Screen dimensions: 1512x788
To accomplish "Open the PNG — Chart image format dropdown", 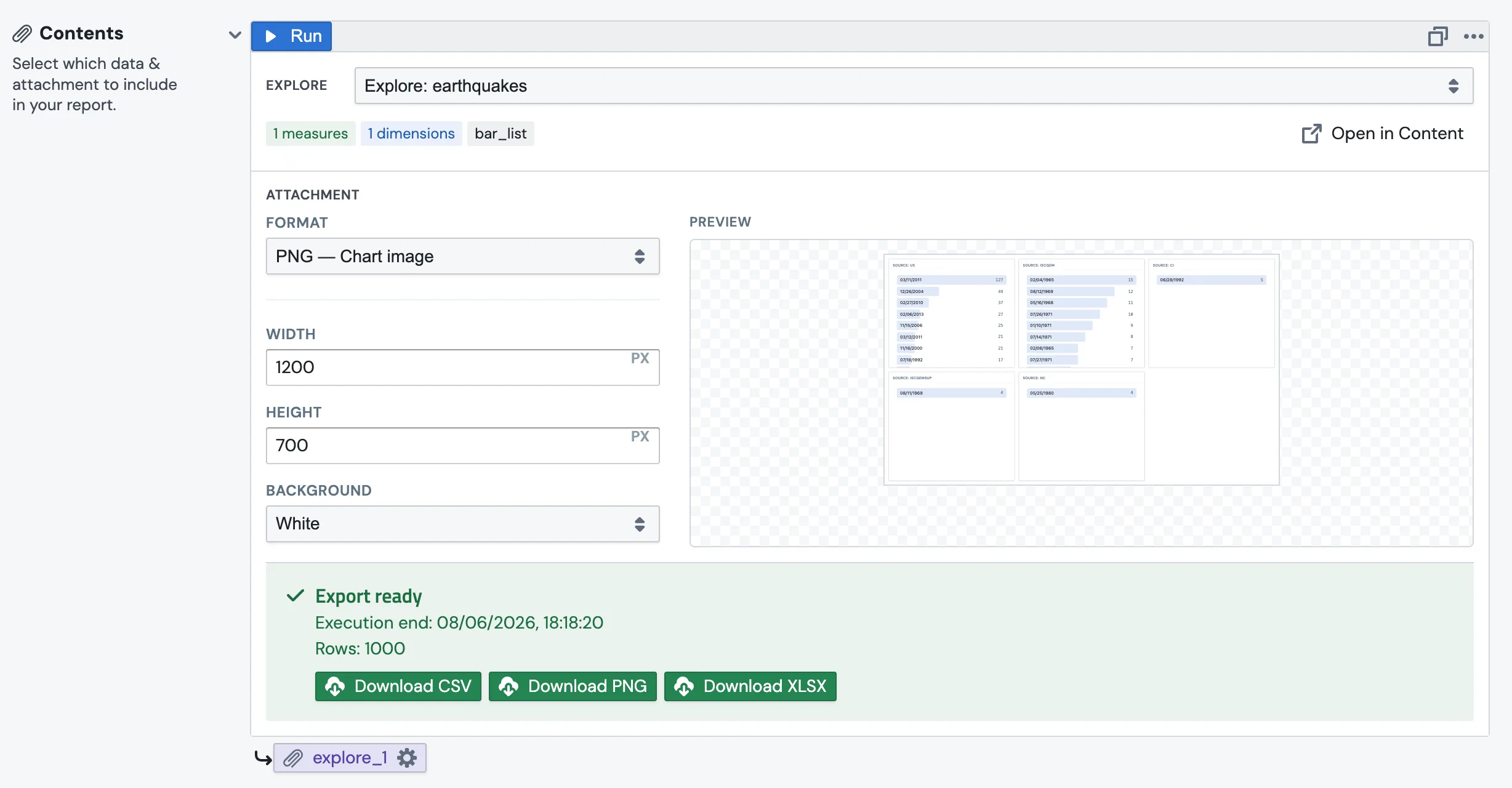I will coord(462,256).
